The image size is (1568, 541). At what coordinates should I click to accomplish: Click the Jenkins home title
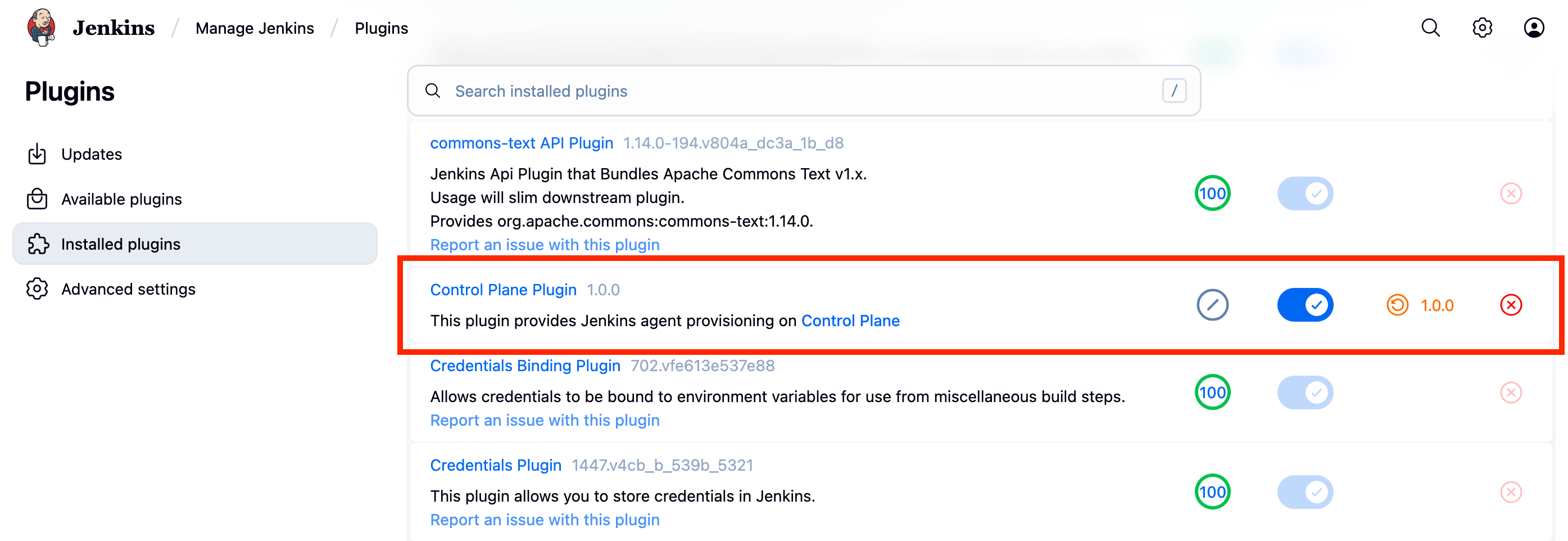(113, 28)
